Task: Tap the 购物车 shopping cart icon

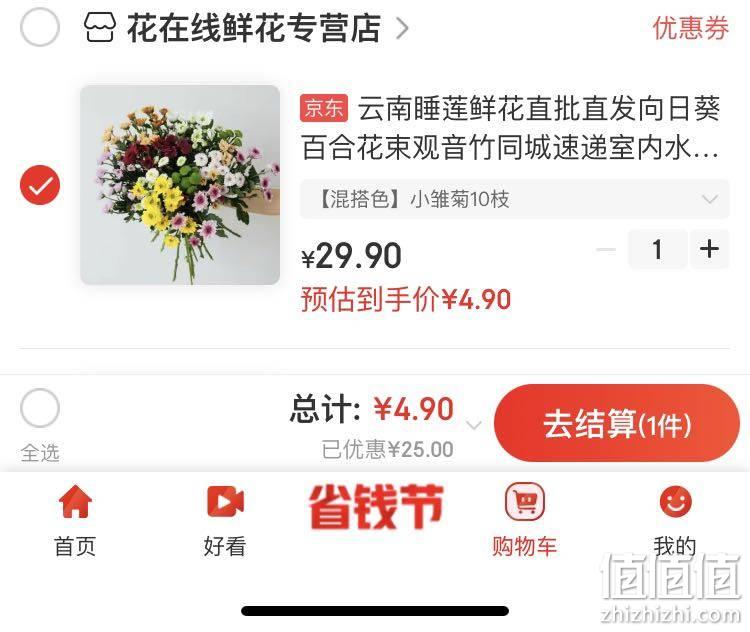Action: [x=525, y=501]
